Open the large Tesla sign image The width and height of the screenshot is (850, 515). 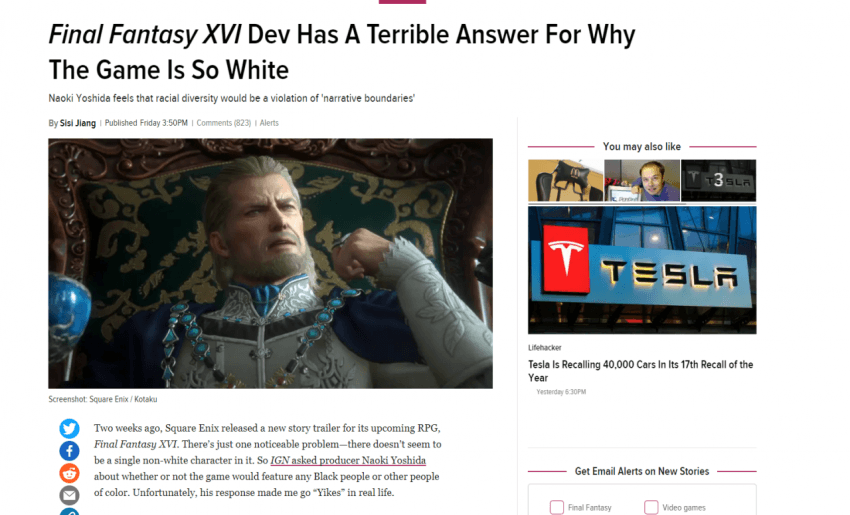(x=642, y=270)
